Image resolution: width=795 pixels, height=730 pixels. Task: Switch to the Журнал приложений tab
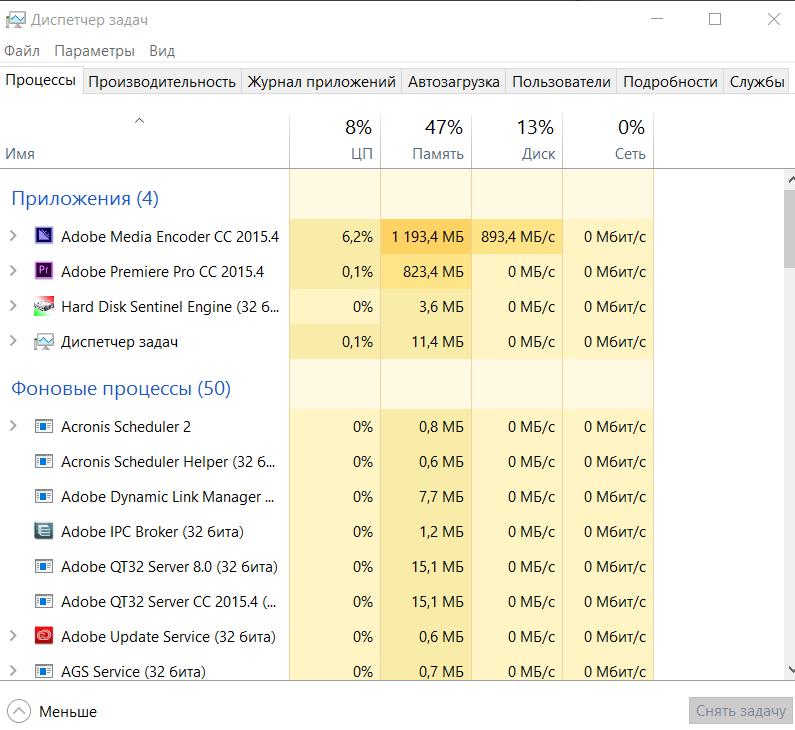[x=321, y=82]
